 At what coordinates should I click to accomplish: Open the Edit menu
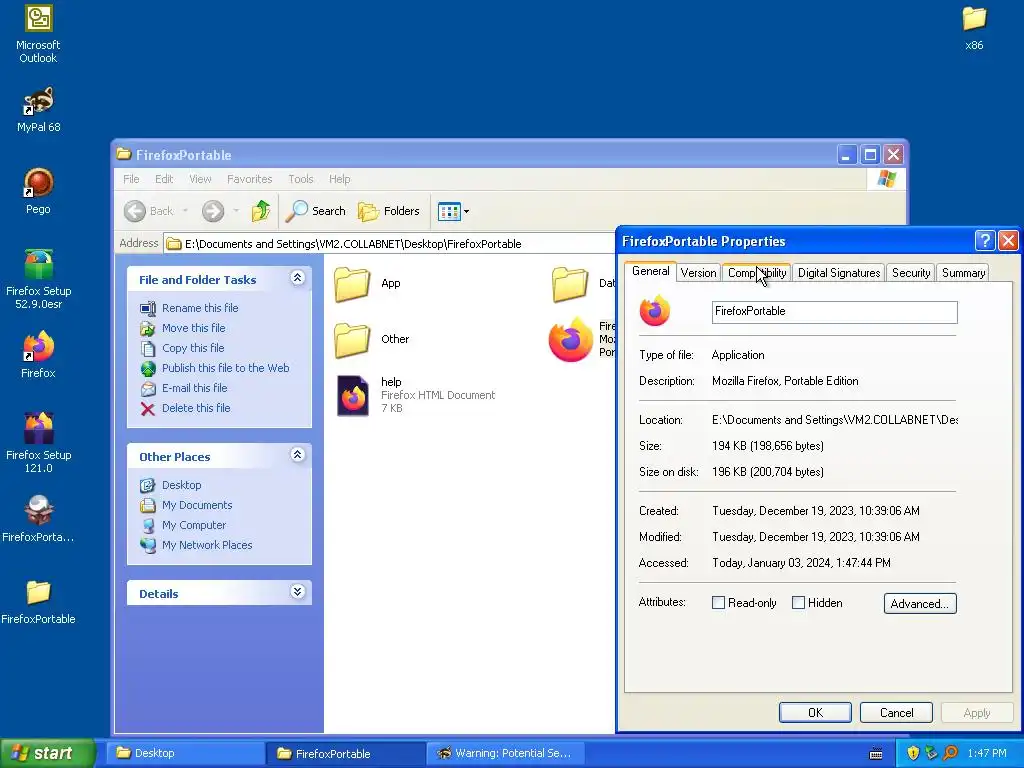164,179
